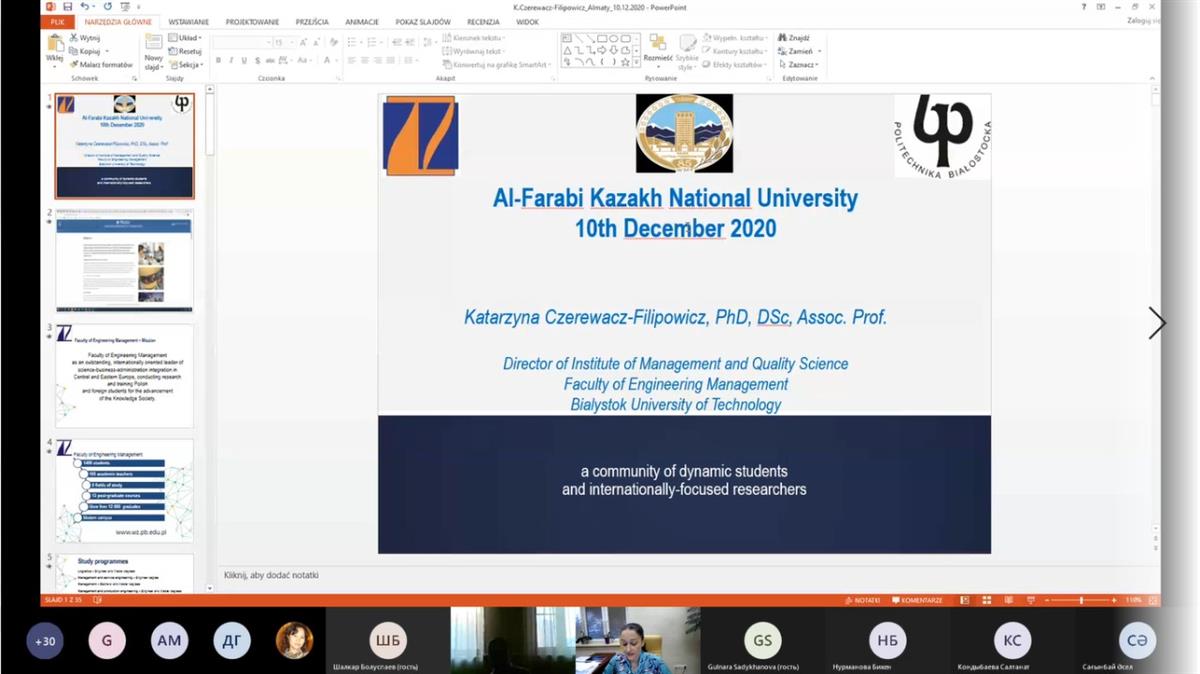Open the Rozmieść (Arrange) tool
Image resolution: width=1200 pixels, height=674 pixels.
(x=657, y=48)
